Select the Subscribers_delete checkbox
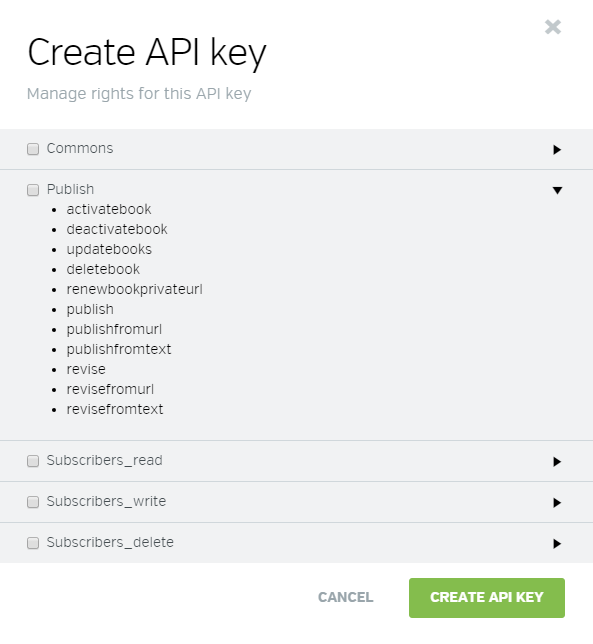Viewport: 593px width, 644px height. click(x=33, y=543)
